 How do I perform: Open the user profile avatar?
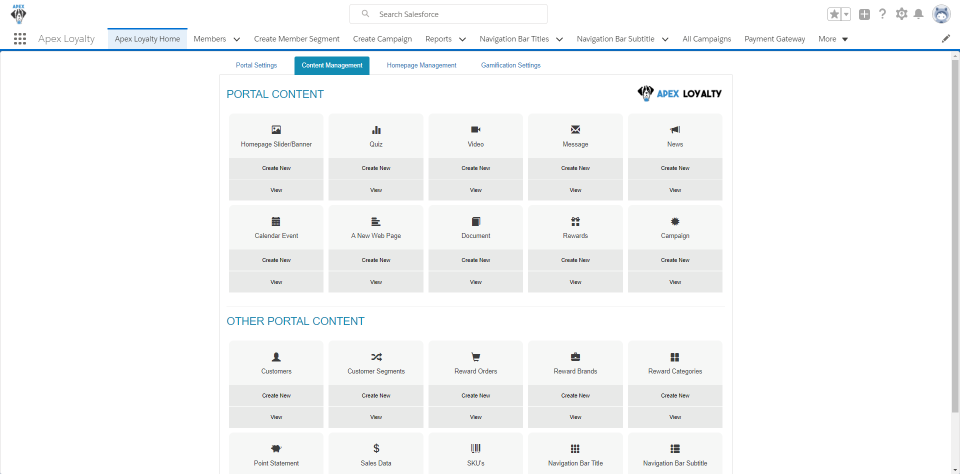tap(941, 14)
